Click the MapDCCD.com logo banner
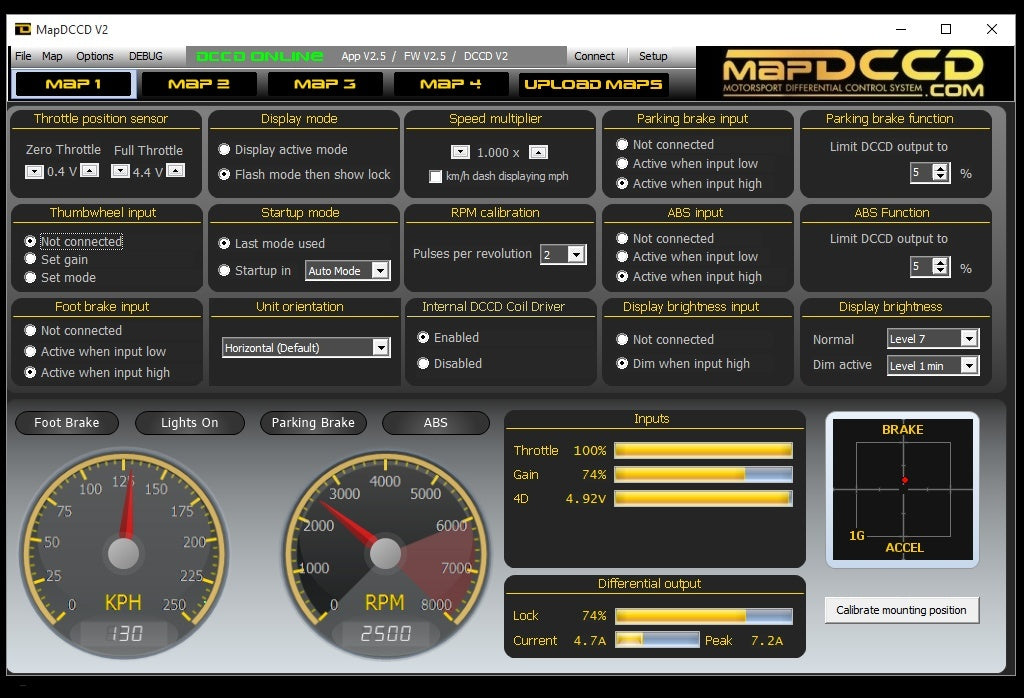Screen dimensions: 1024x698 click(x=854, y=74)
